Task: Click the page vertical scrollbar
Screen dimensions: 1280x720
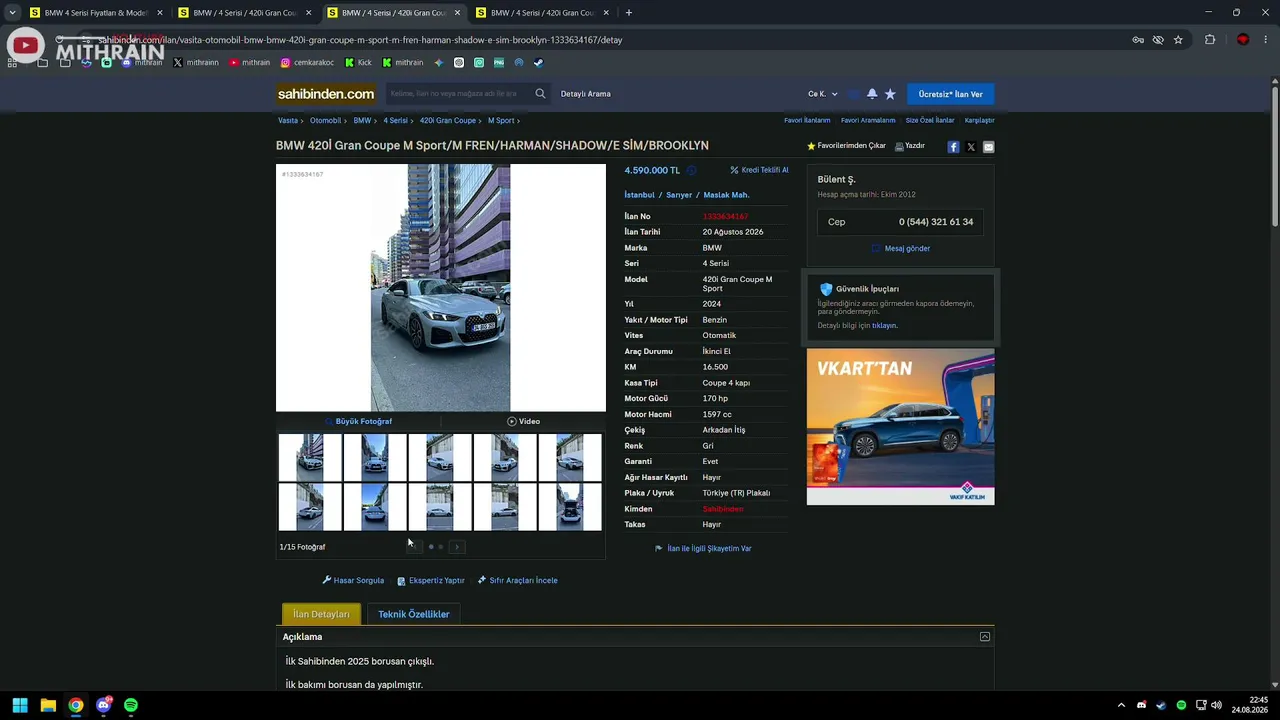Action: (x=1275, y=155)
